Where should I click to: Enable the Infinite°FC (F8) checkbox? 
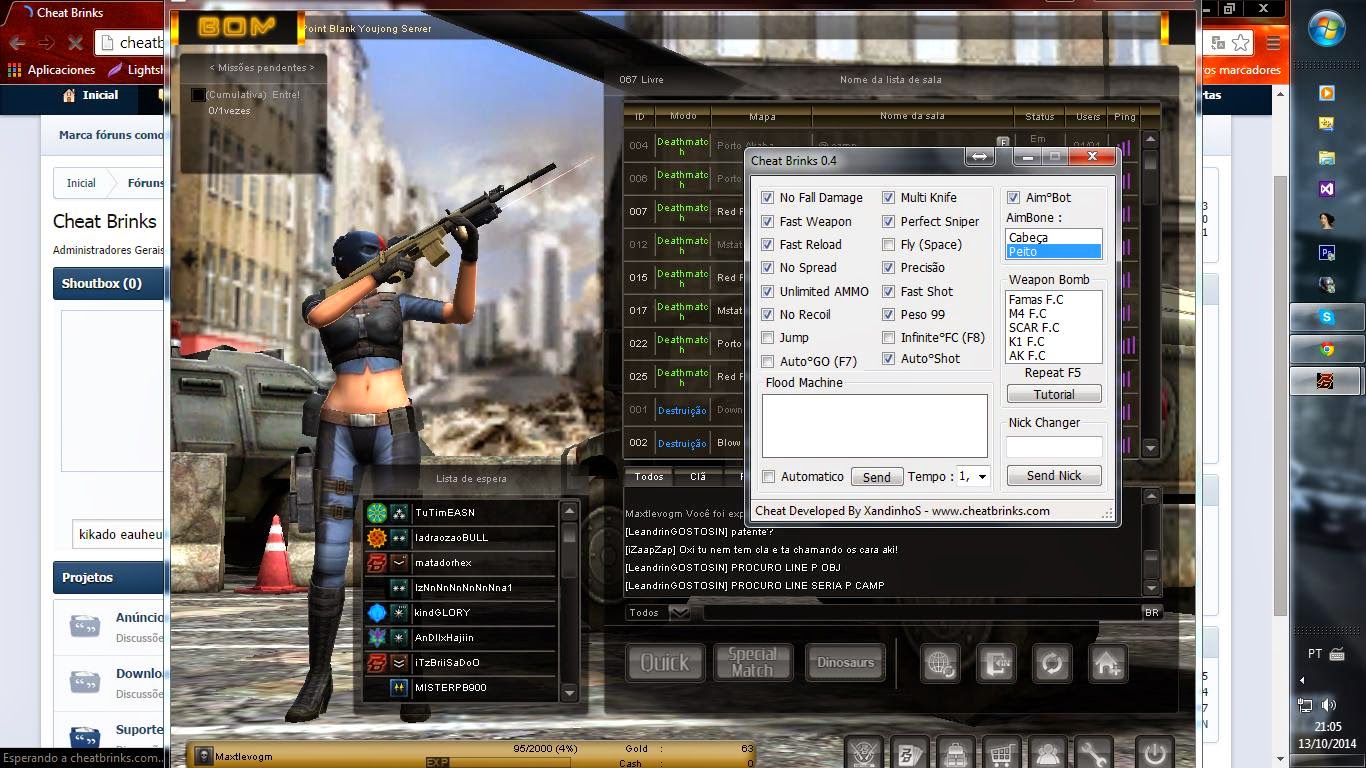[x=888, y=338]
